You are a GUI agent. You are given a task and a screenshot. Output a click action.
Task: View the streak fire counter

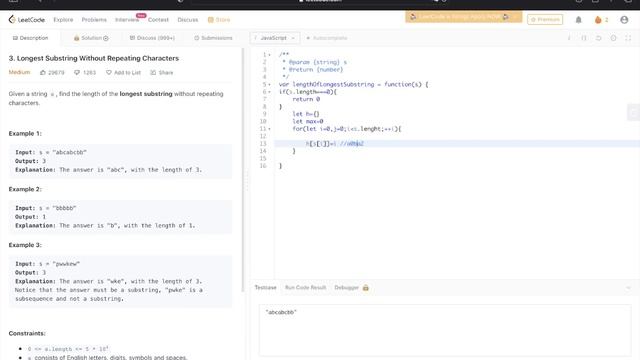(x=601, y=20)
